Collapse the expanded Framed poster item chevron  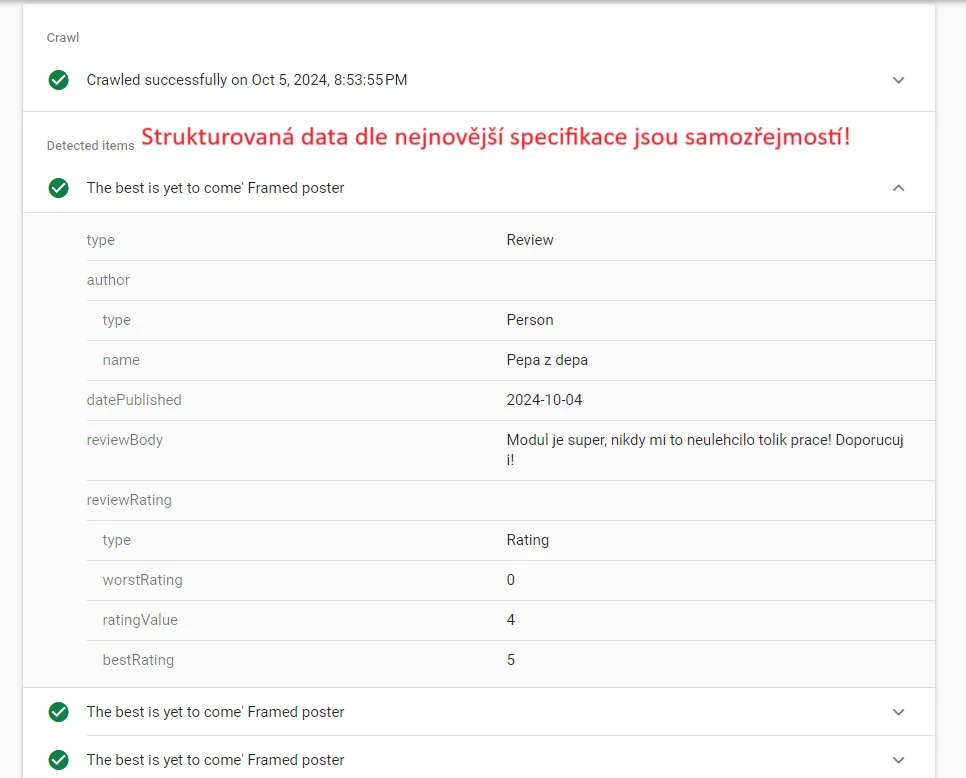pos(898,188)
